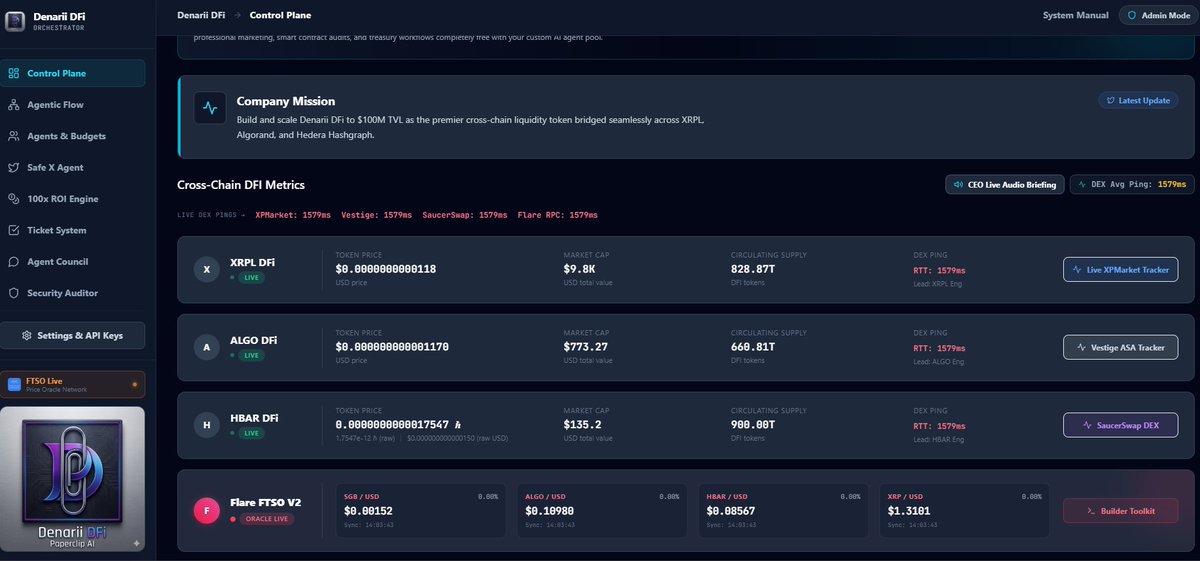
Task: Open the SaucerSwap DEX button
Action: 1120,425
